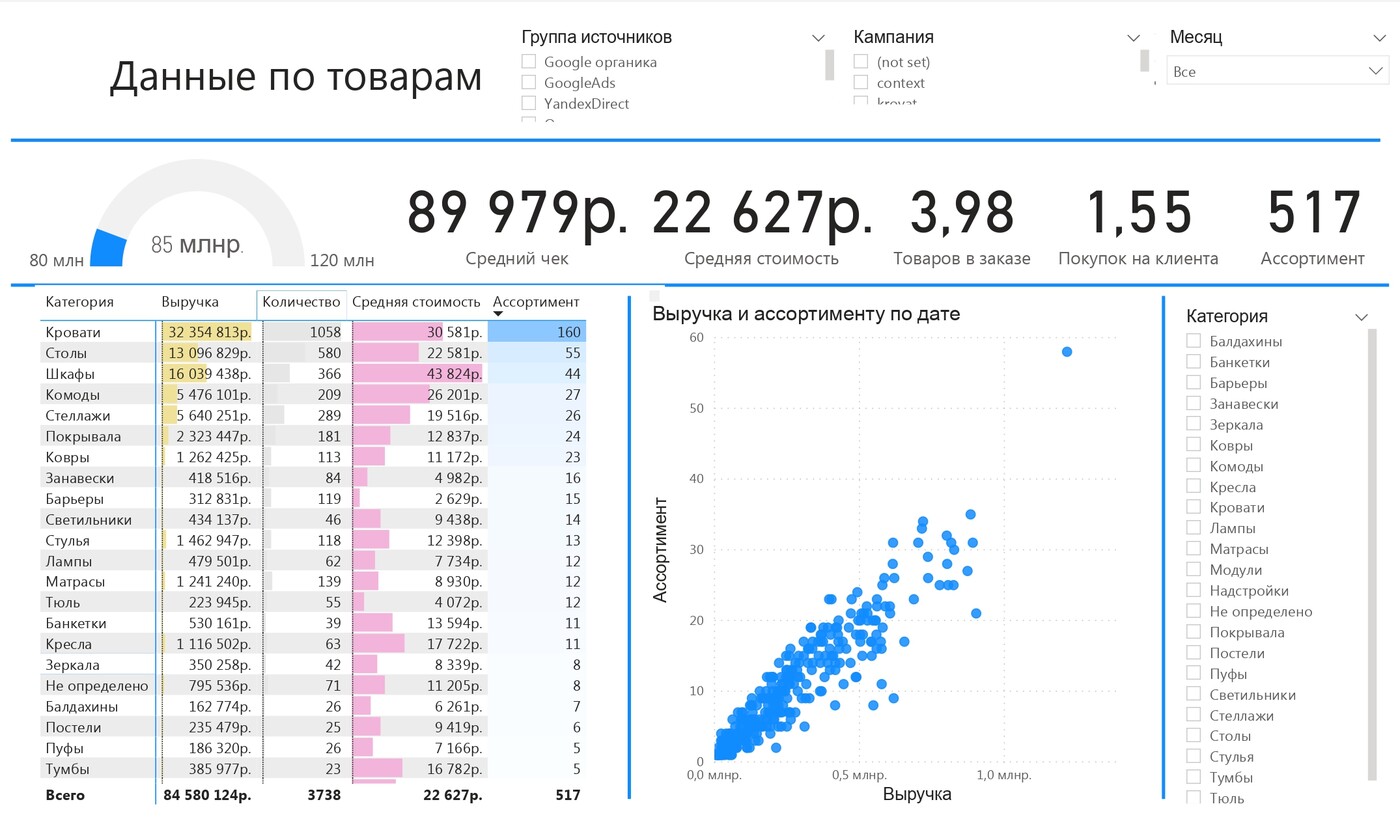Click the Категория slicer vertical scrollbar

[1371, 550]
